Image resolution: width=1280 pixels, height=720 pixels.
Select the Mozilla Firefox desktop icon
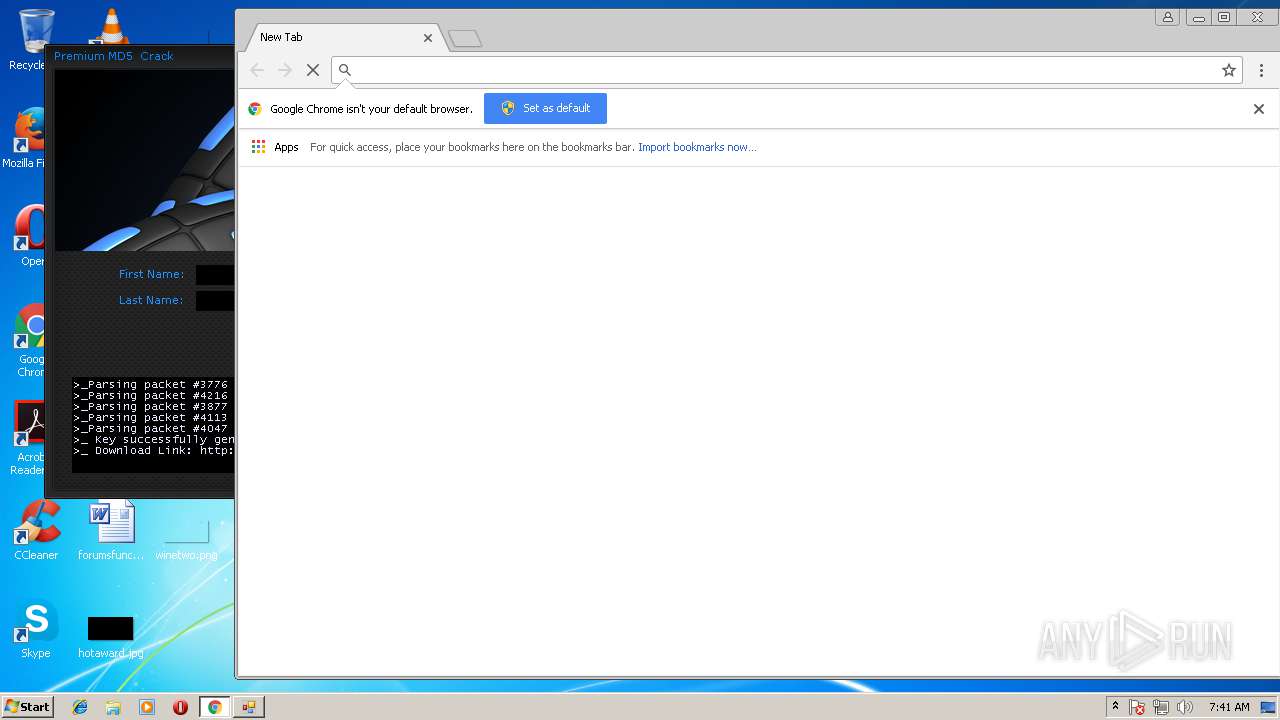26,138
